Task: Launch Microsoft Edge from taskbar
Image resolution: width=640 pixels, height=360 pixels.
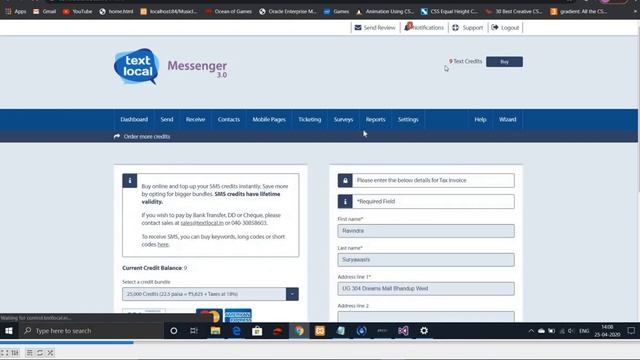Action: pyautogui.click(x=236, y=331)
